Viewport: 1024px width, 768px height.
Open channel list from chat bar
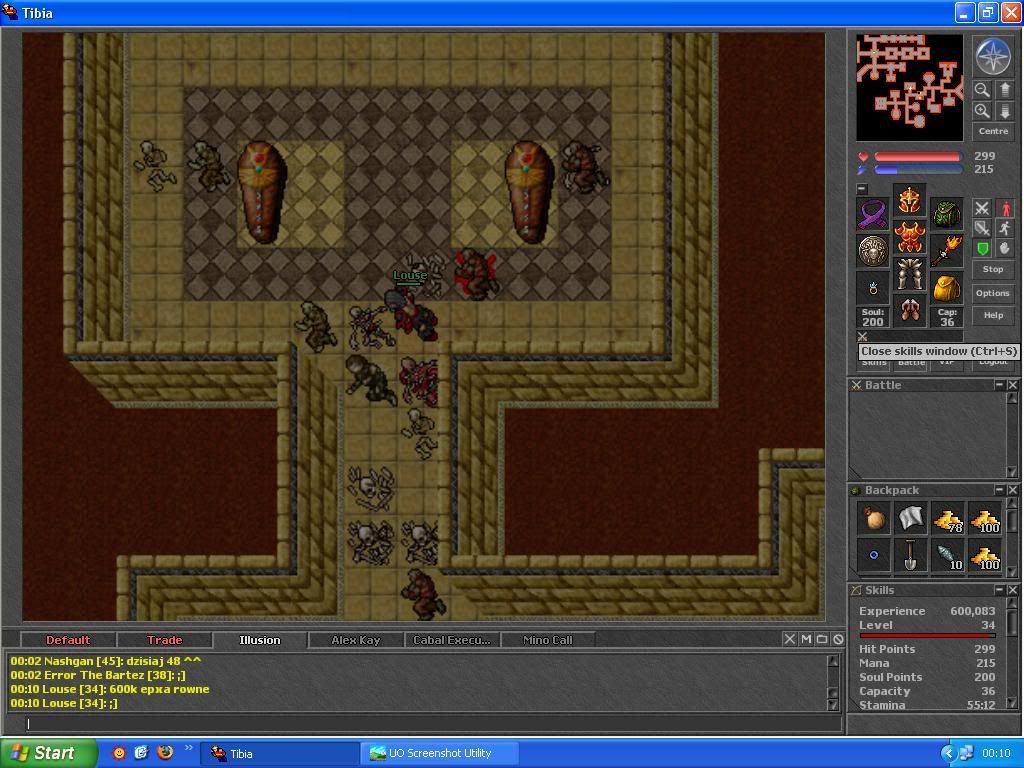[x=822, y=639]
